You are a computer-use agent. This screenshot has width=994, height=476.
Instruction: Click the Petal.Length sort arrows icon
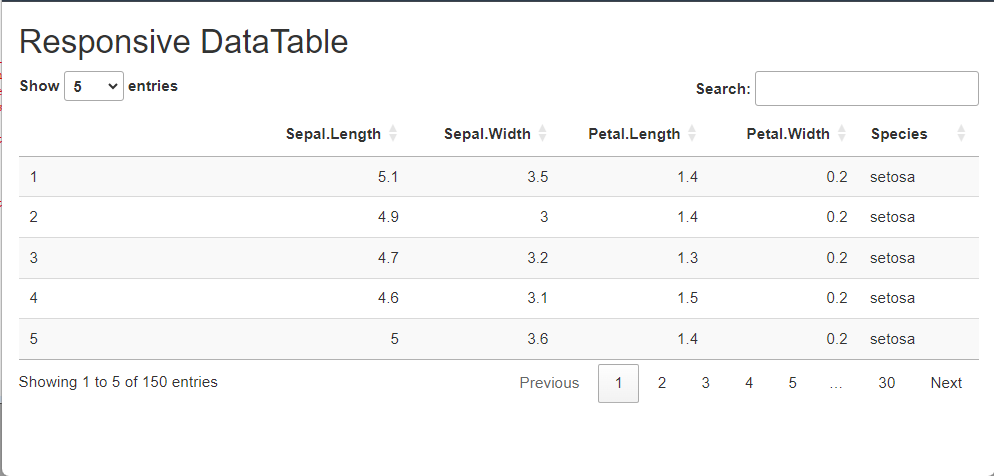point(693,133)
